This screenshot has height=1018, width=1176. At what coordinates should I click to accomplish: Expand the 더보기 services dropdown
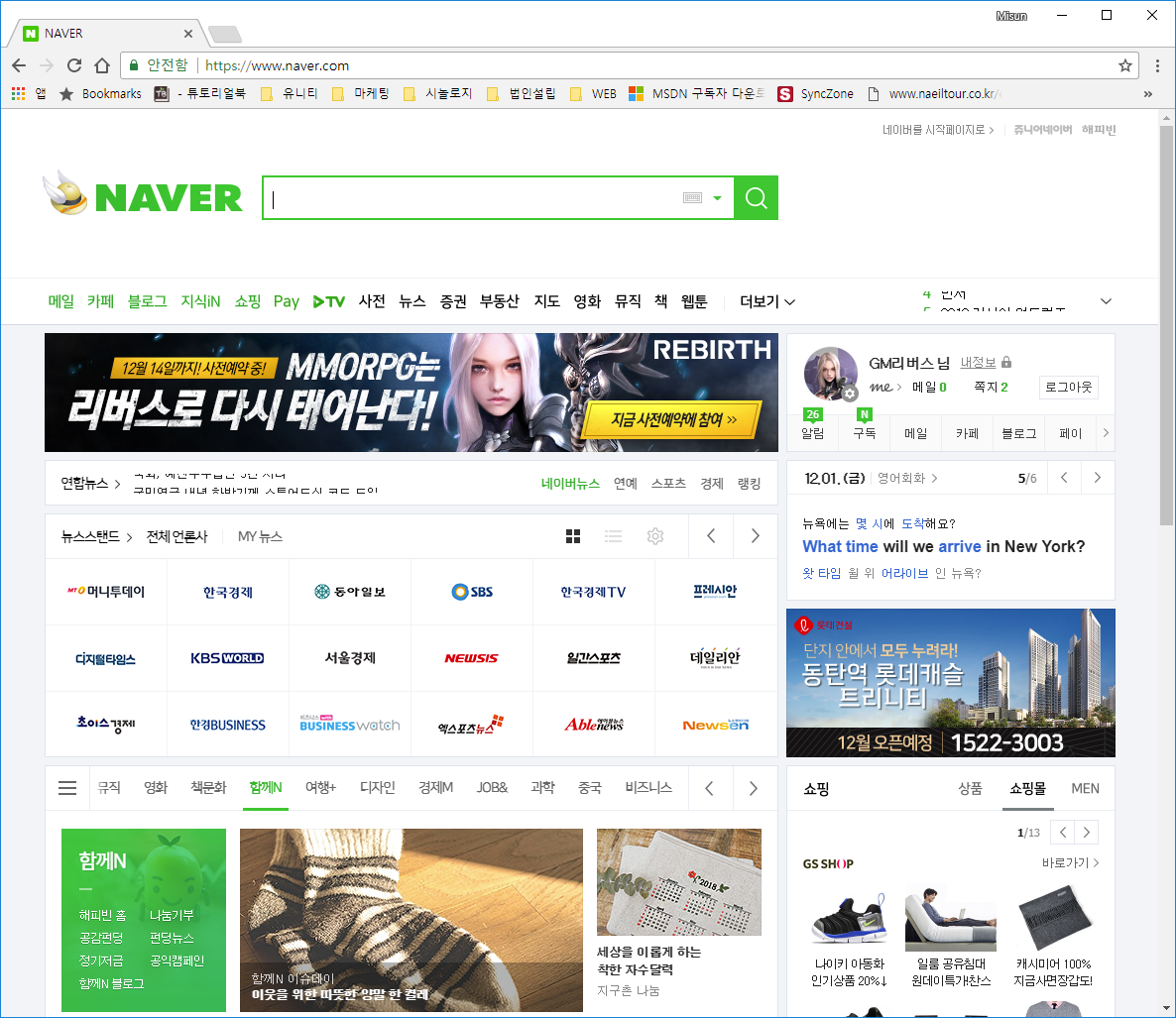point(767,301)
